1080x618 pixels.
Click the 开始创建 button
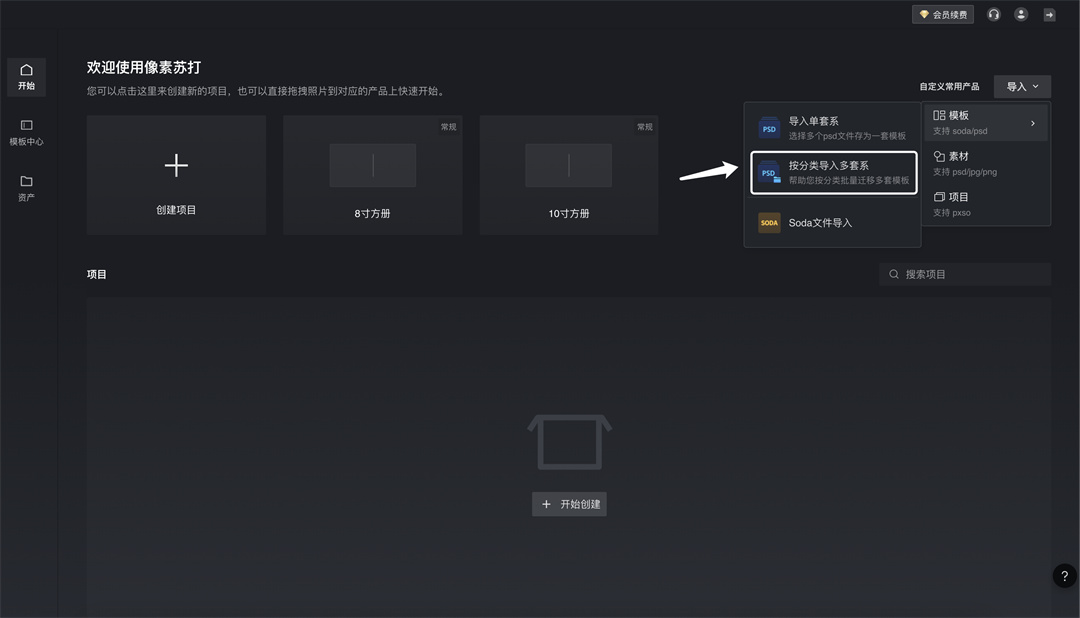[x=569, y=504]
